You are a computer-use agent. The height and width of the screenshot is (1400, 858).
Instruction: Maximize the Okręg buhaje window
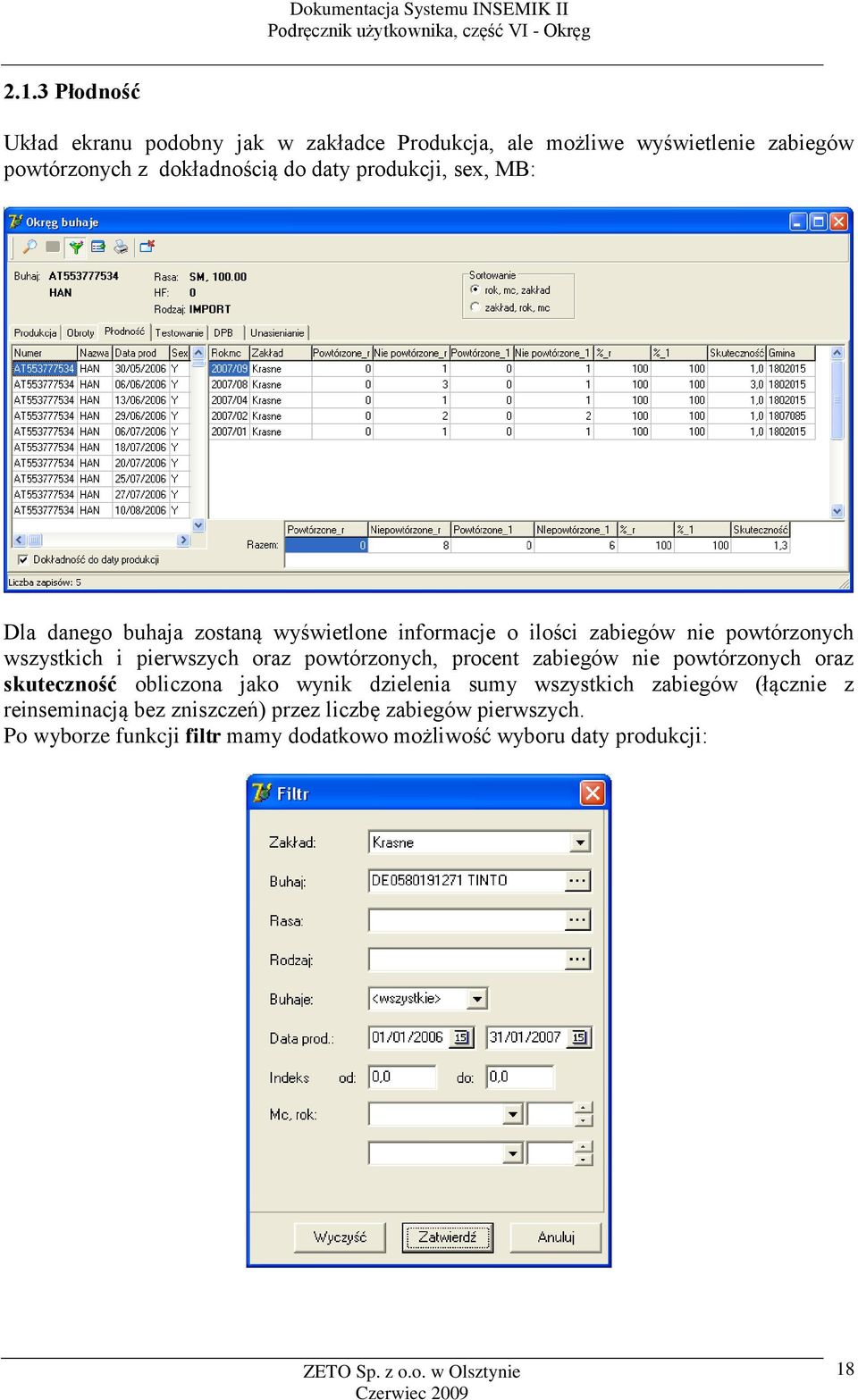click(x=818, y=222)
